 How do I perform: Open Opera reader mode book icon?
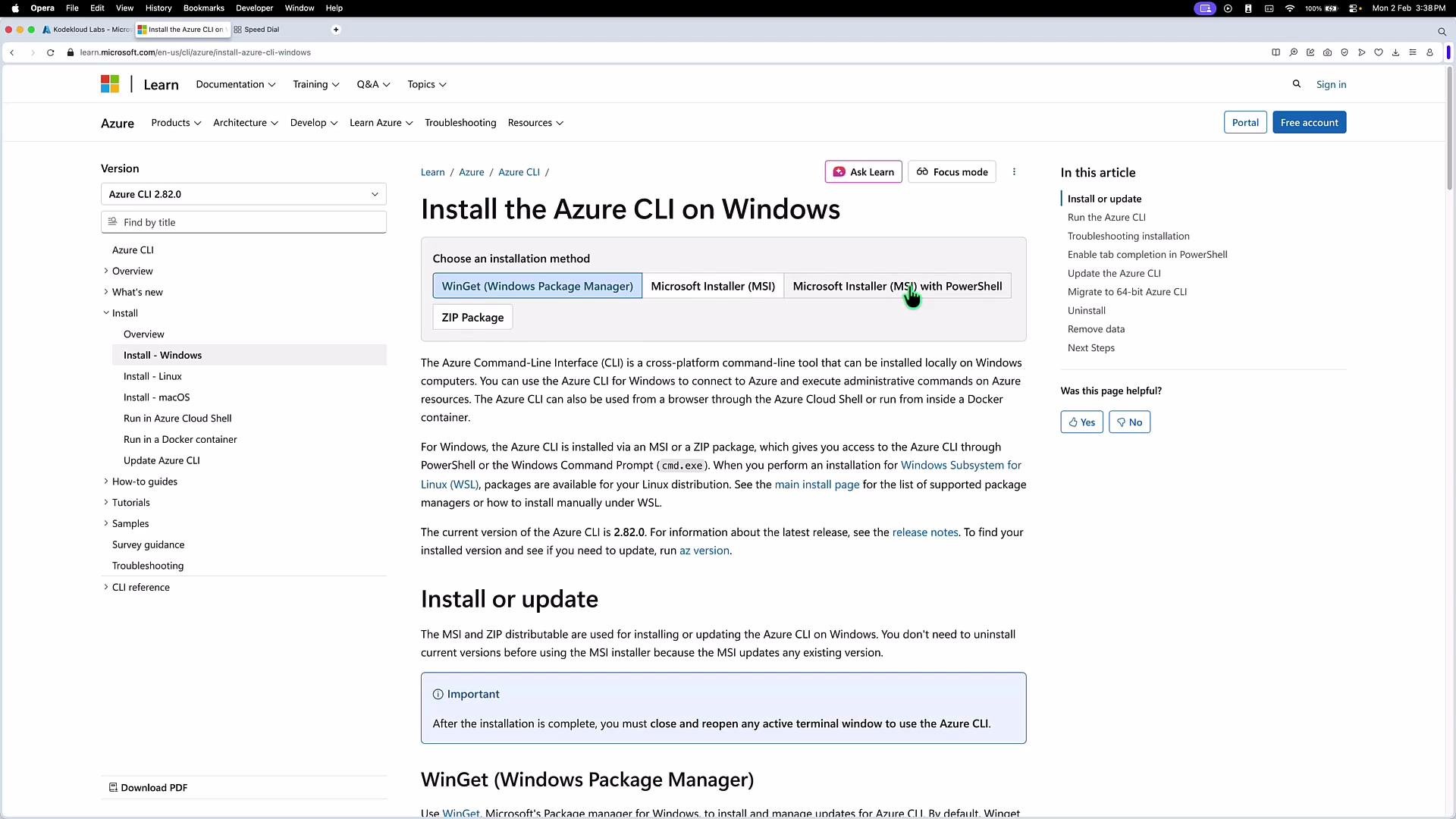click(x=1276, y=52)
